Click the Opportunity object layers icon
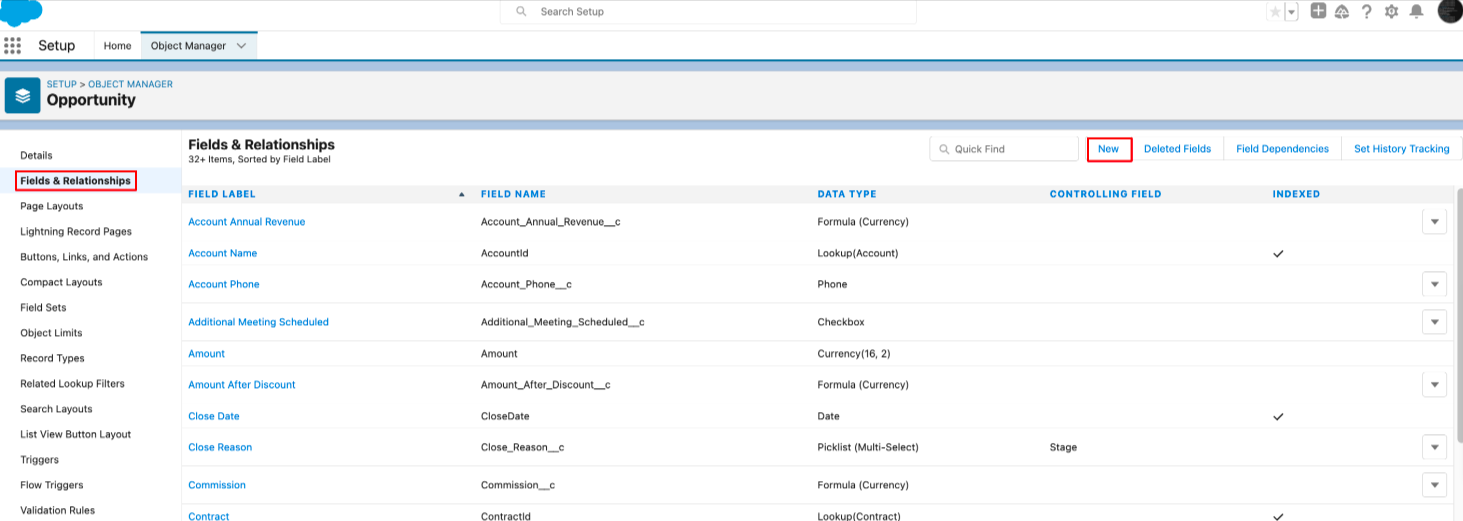The height and width of the screenshot is (521, 1463). coord(23,95)
